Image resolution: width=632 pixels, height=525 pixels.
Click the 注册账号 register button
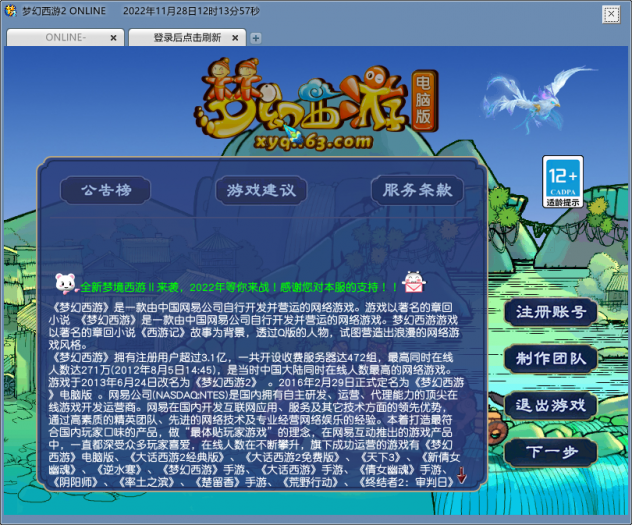(551, 312)
